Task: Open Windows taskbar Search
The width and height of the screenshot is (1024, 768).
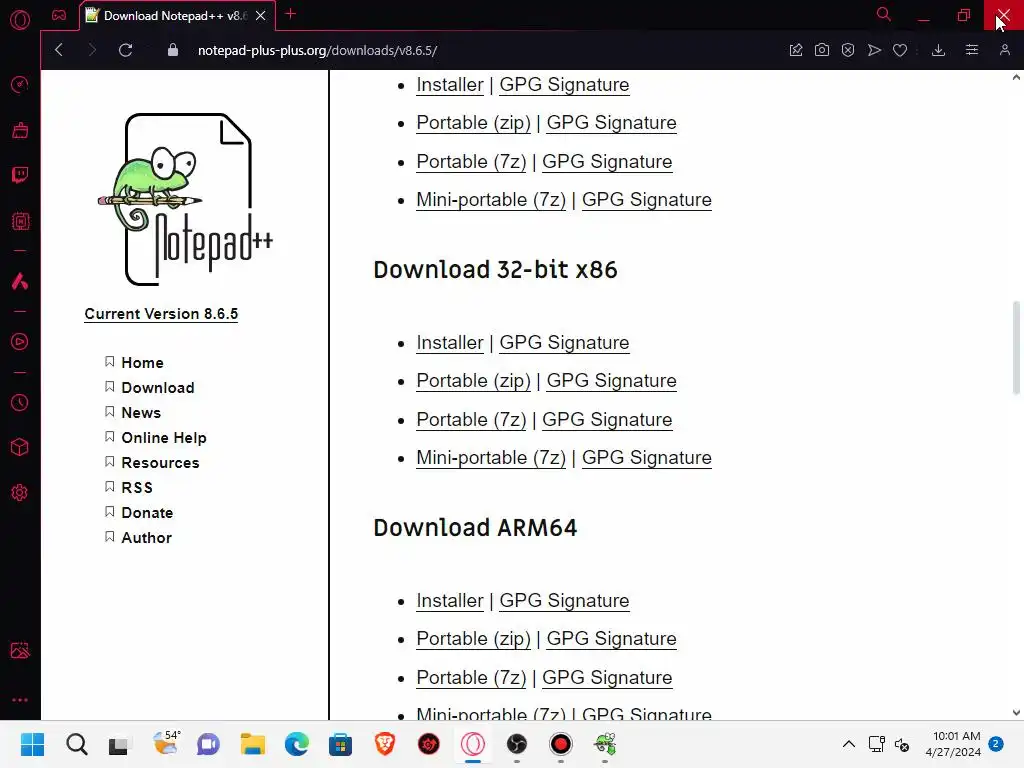Action: 76,744
